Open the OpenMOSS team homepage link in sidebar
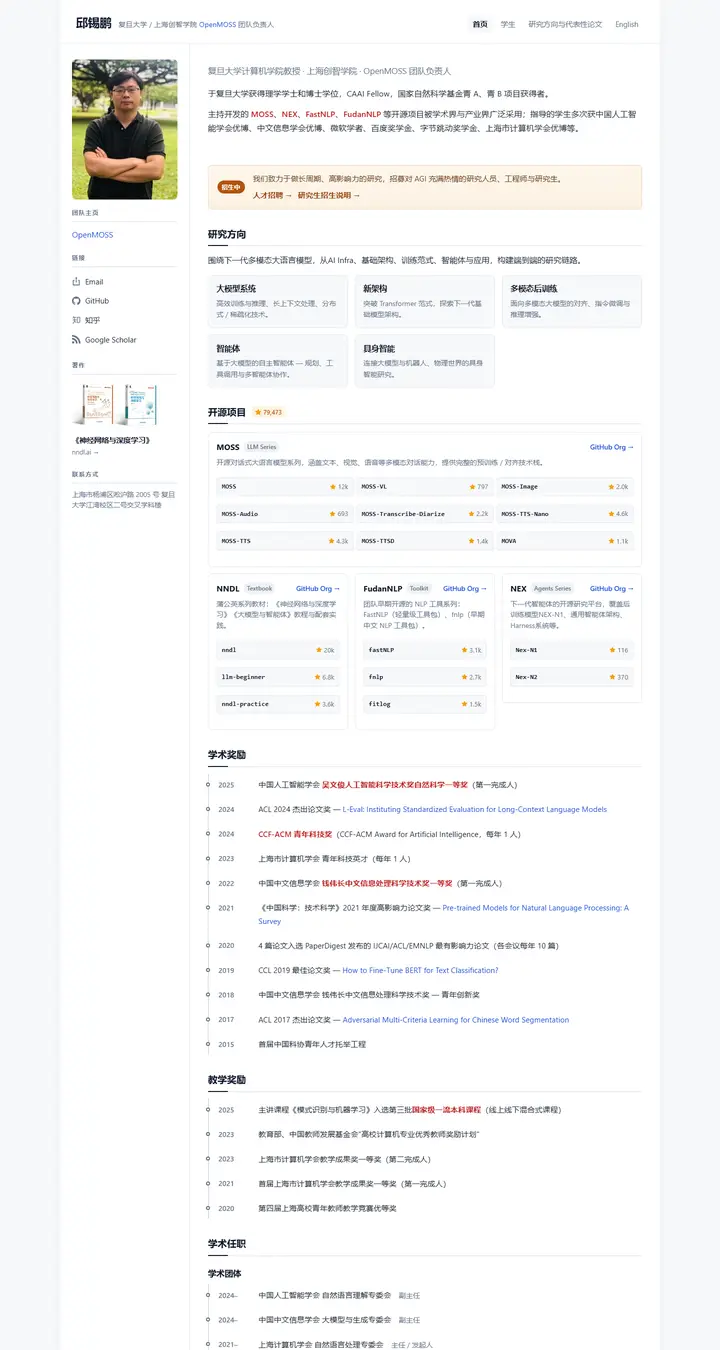Screen dimensions: 720x1350 click(x=92, y=235)
